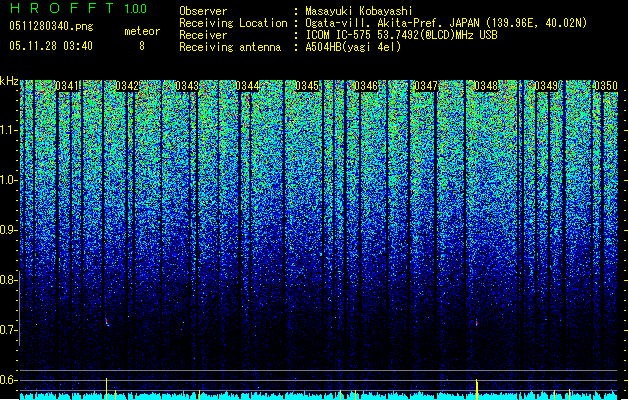The image size is (629, 400).
Task: Select the ICOM IC-575 receiver frequency text
Action: (x=401, y=35)
